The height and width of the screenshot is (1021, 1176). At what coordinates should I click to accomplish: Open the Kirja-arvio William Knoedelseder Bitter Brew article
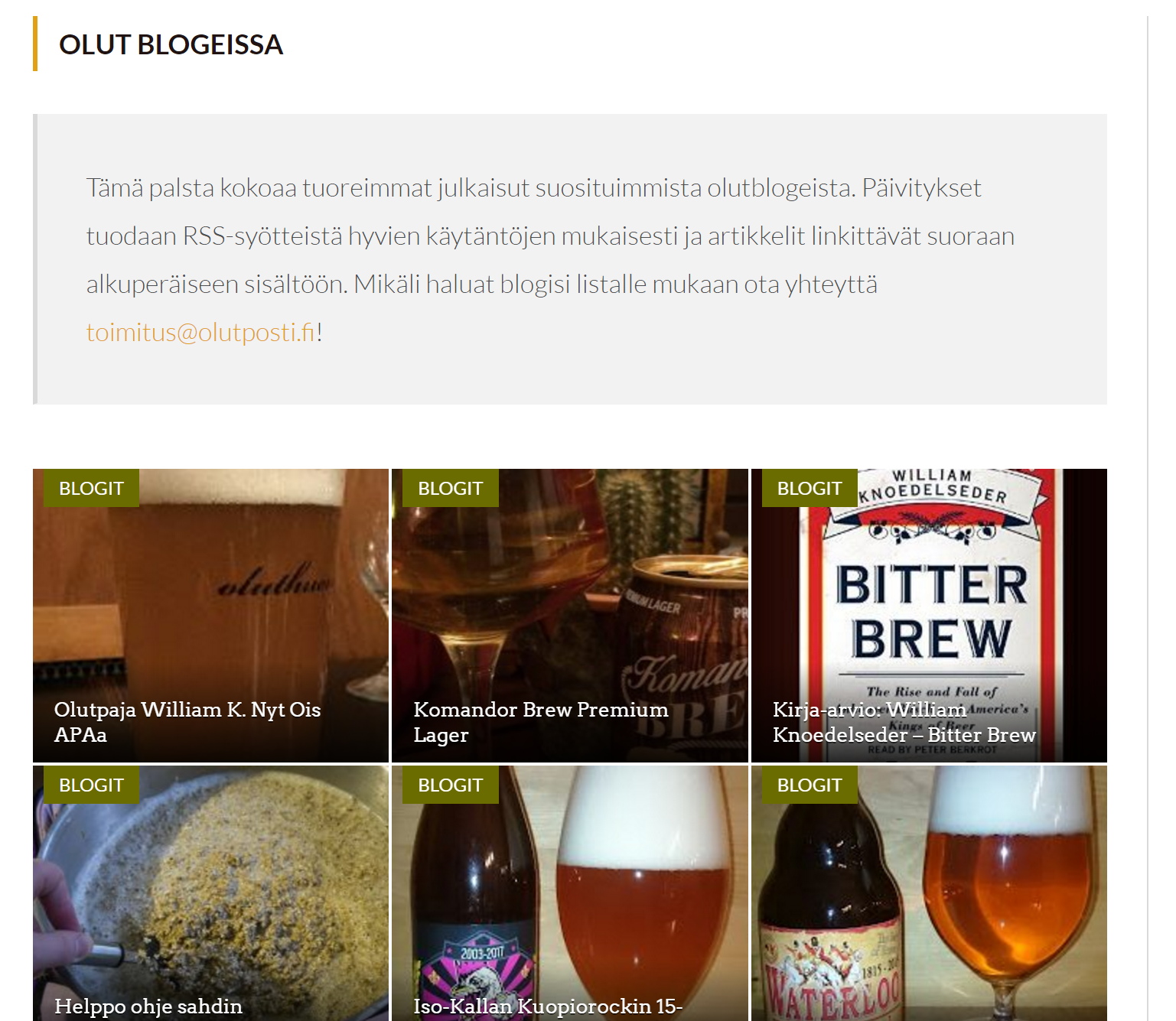pos(904,722)
